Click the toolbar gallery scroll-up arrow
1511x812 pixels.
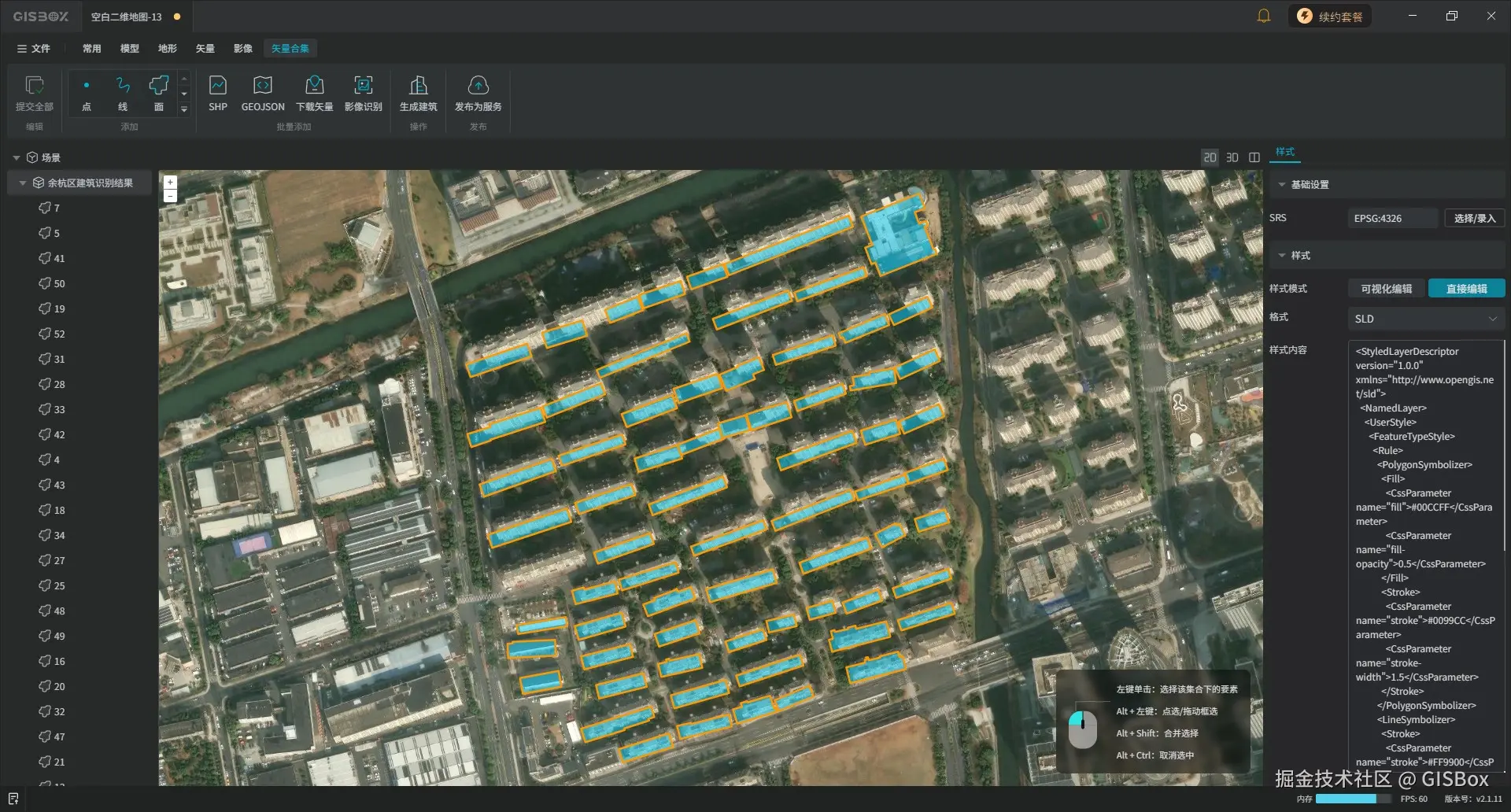(x=184, y=79)
